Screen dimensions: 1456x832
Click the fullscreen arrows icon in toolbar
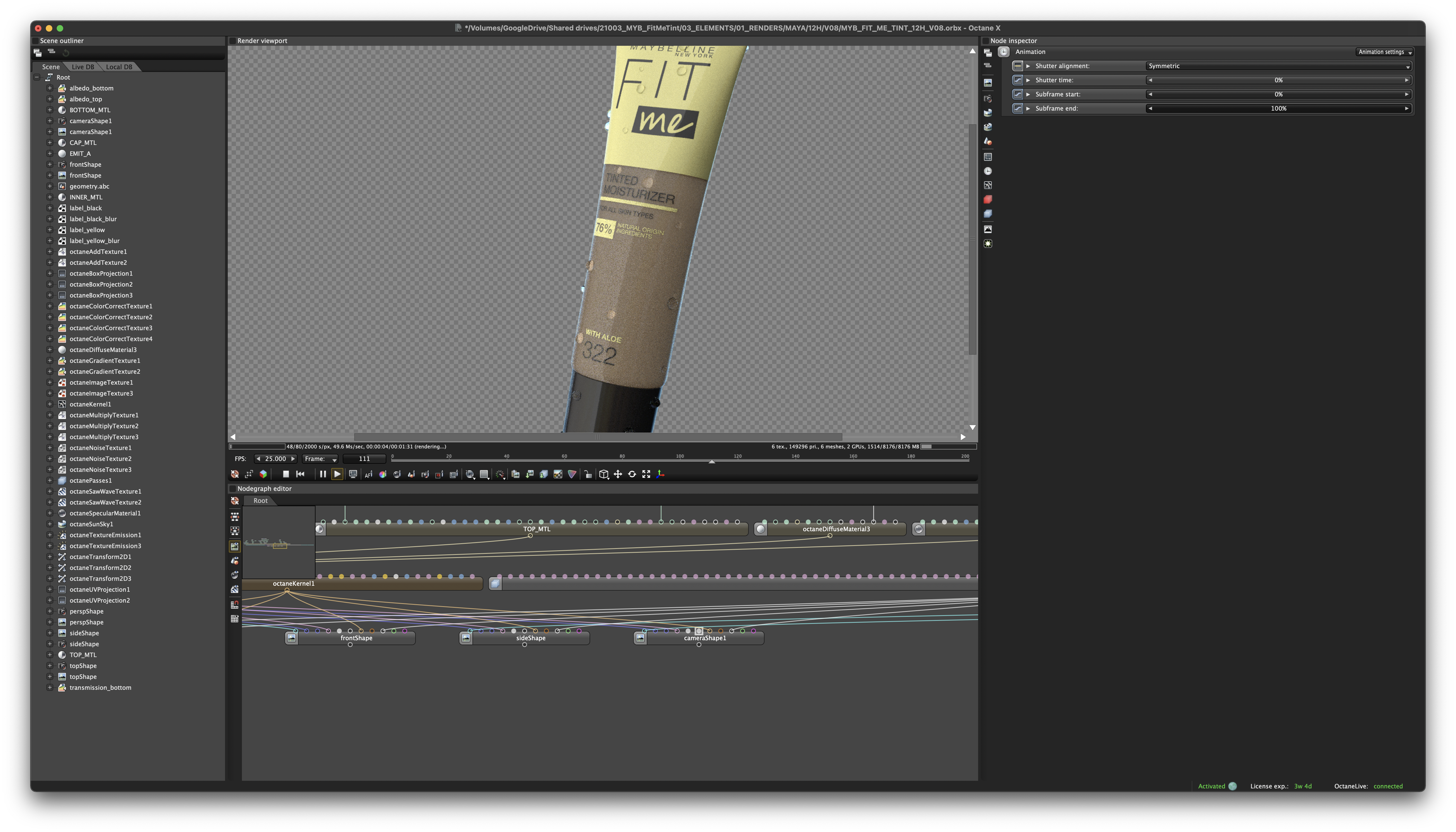[646, 474]
